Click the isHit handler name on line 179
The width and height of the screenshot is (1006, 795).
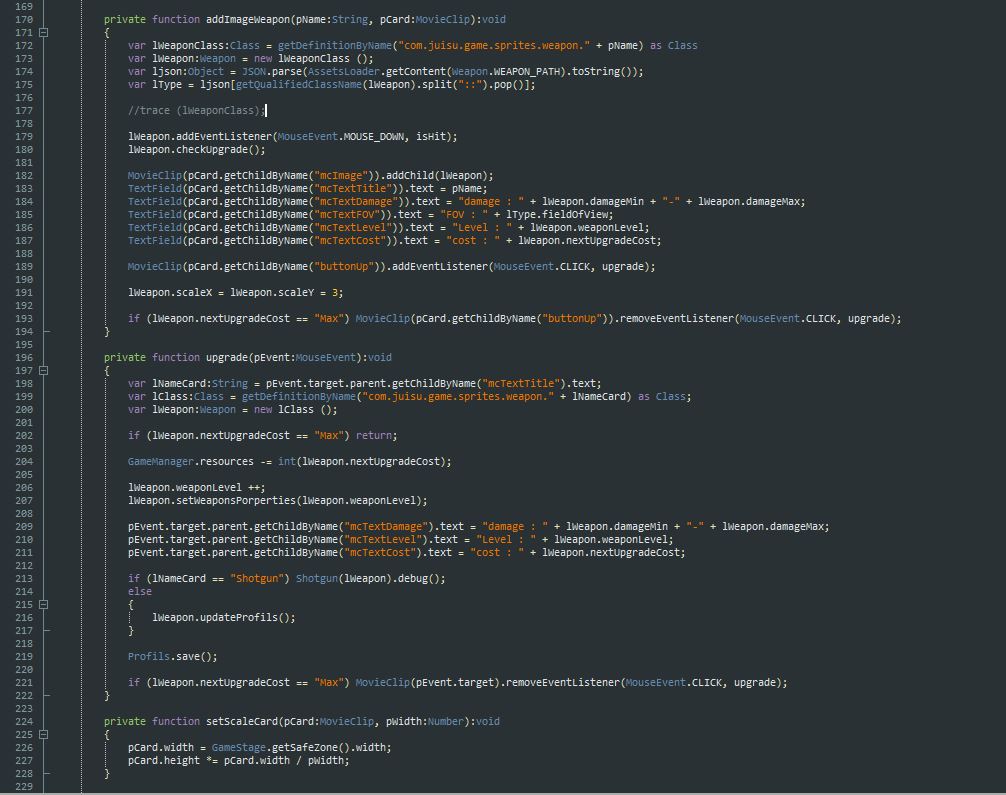(431, 137)
